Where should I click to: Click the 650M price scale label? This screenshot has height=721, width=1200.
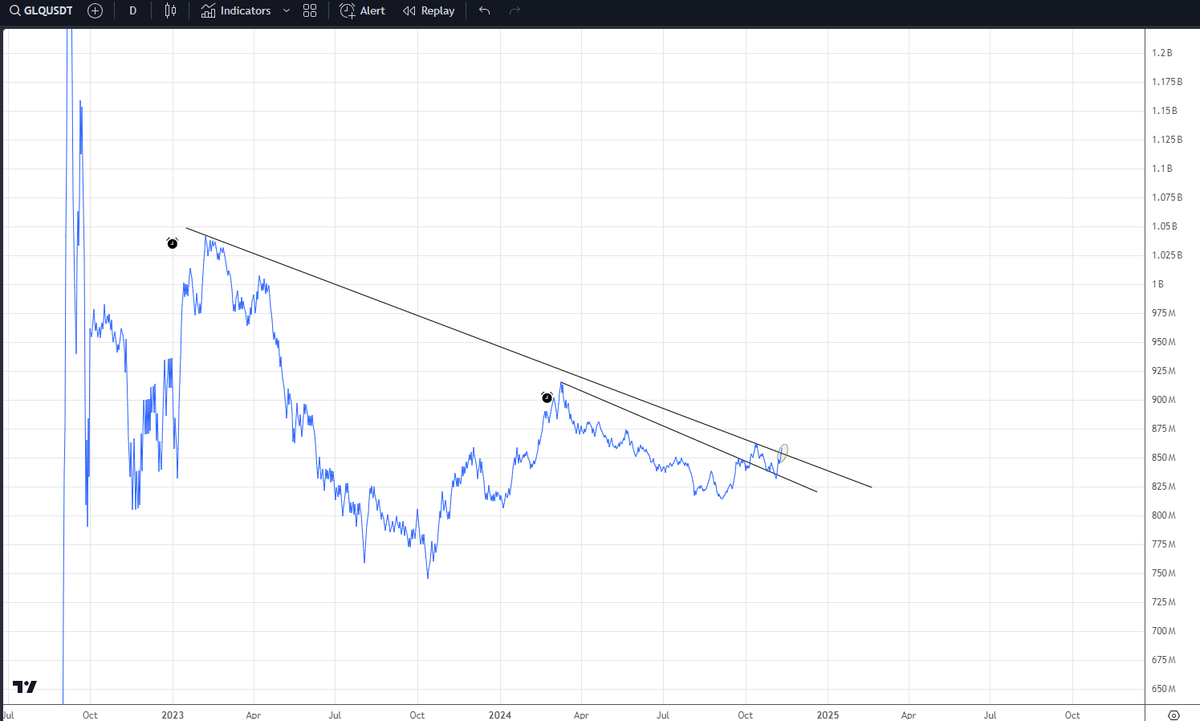click(x=1163, y=689)
